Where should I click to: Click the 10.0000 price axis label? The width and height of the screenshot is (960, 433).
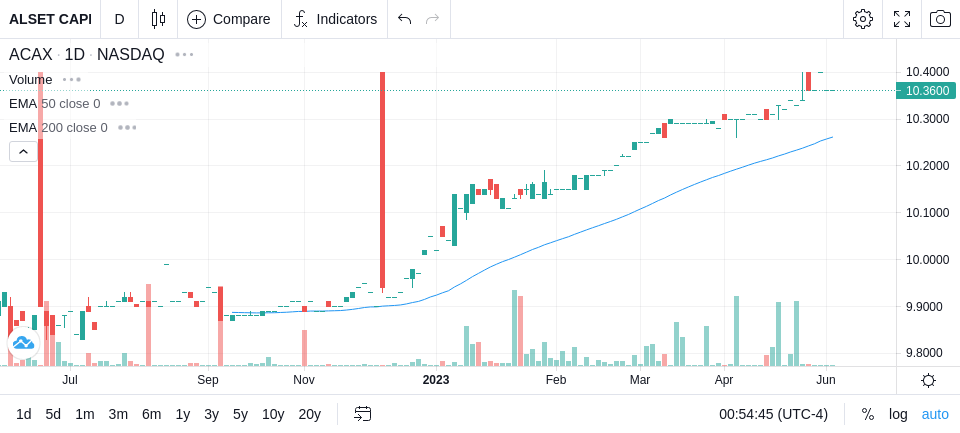928,260
